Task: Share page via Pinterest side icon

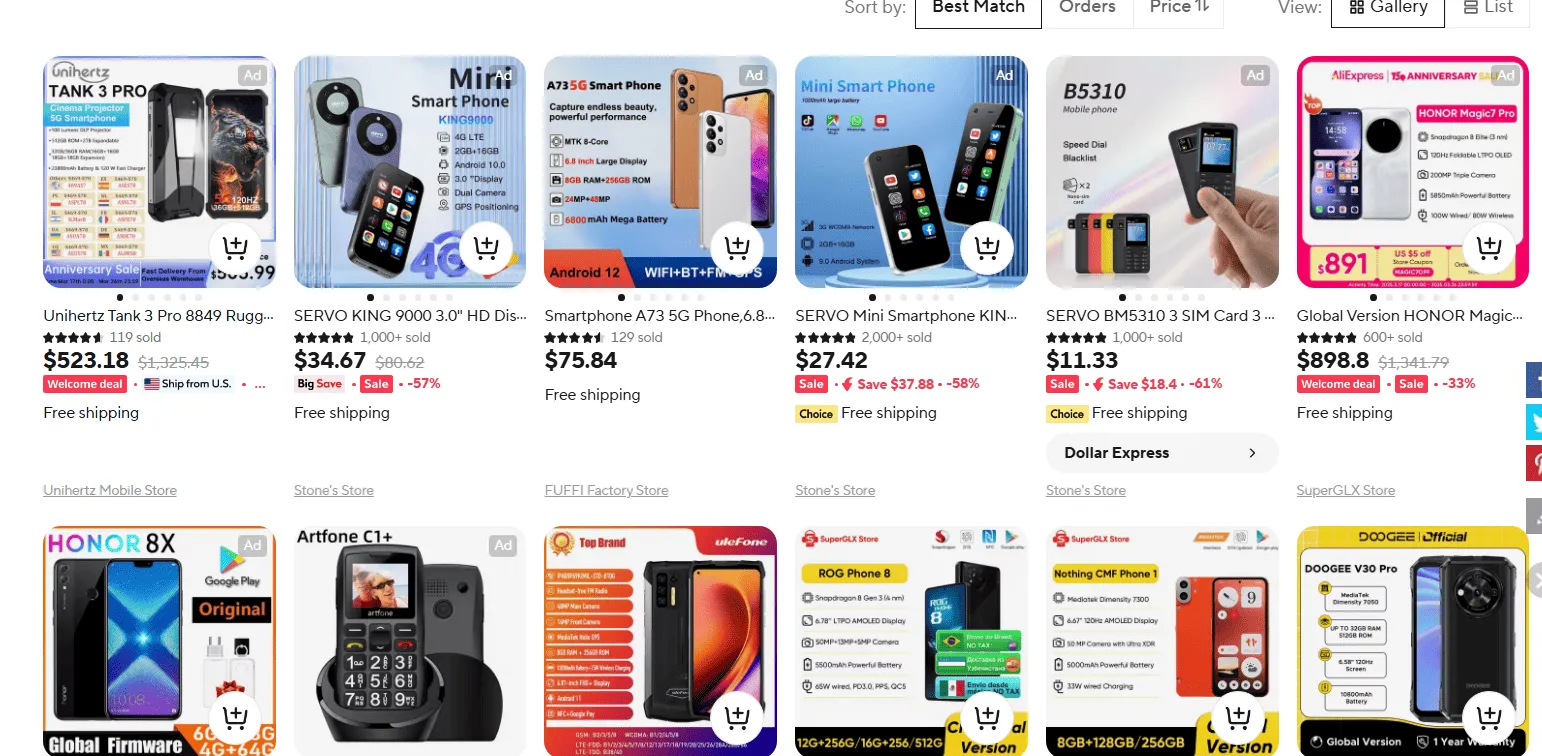Action: click(1534, 464)
